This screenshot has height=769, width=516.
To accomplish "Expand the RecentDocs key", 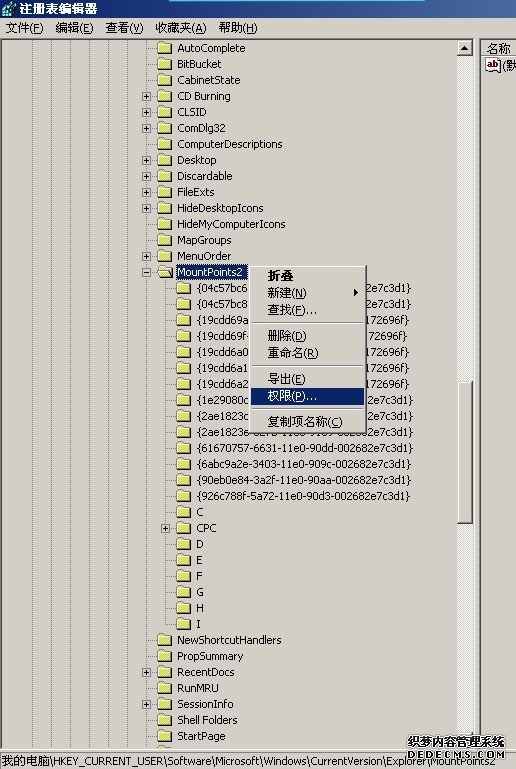I will tap(146, 672).
